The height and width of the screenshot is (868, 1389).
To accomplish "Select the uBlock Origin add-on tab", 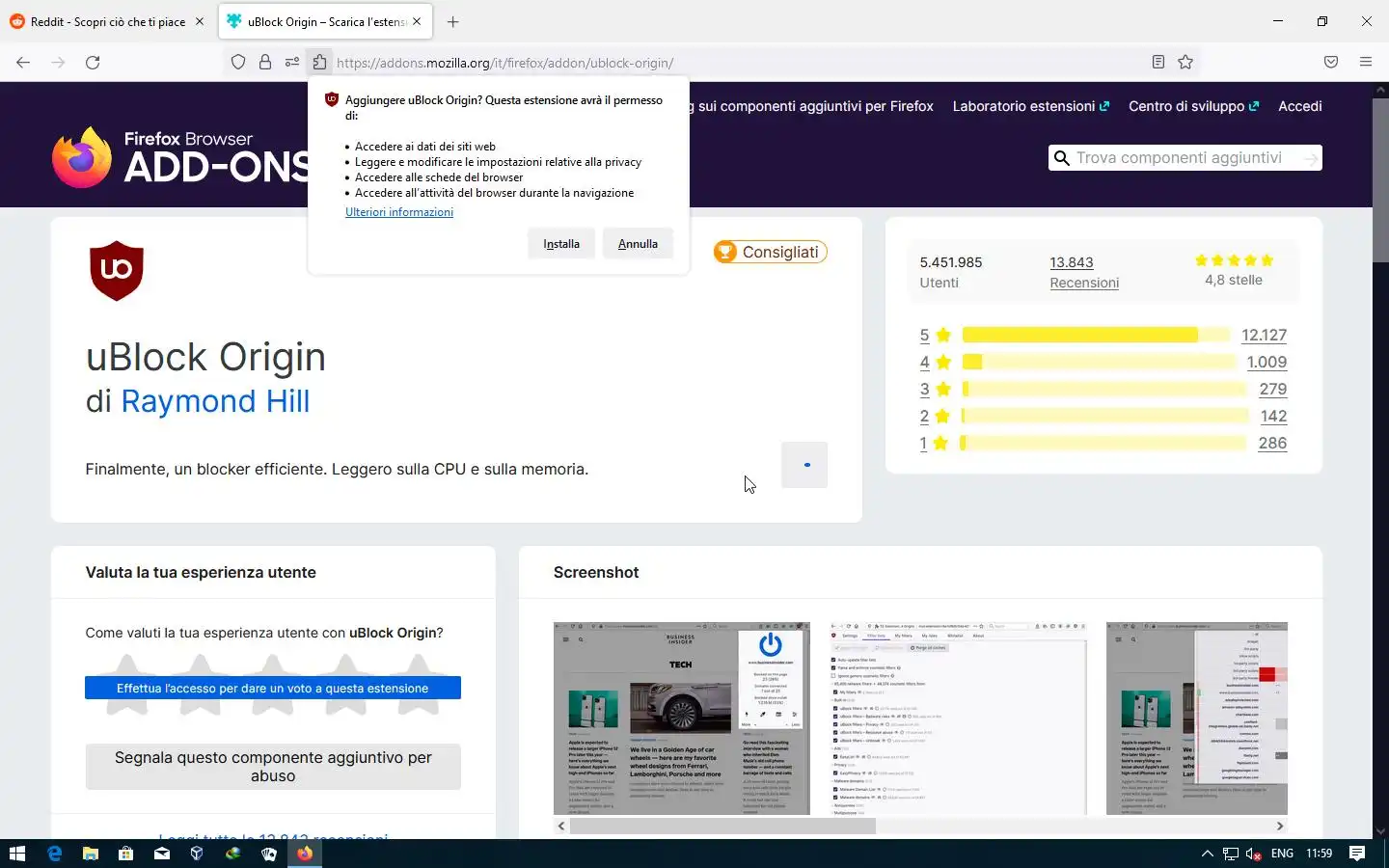I will tap(326, 21).
